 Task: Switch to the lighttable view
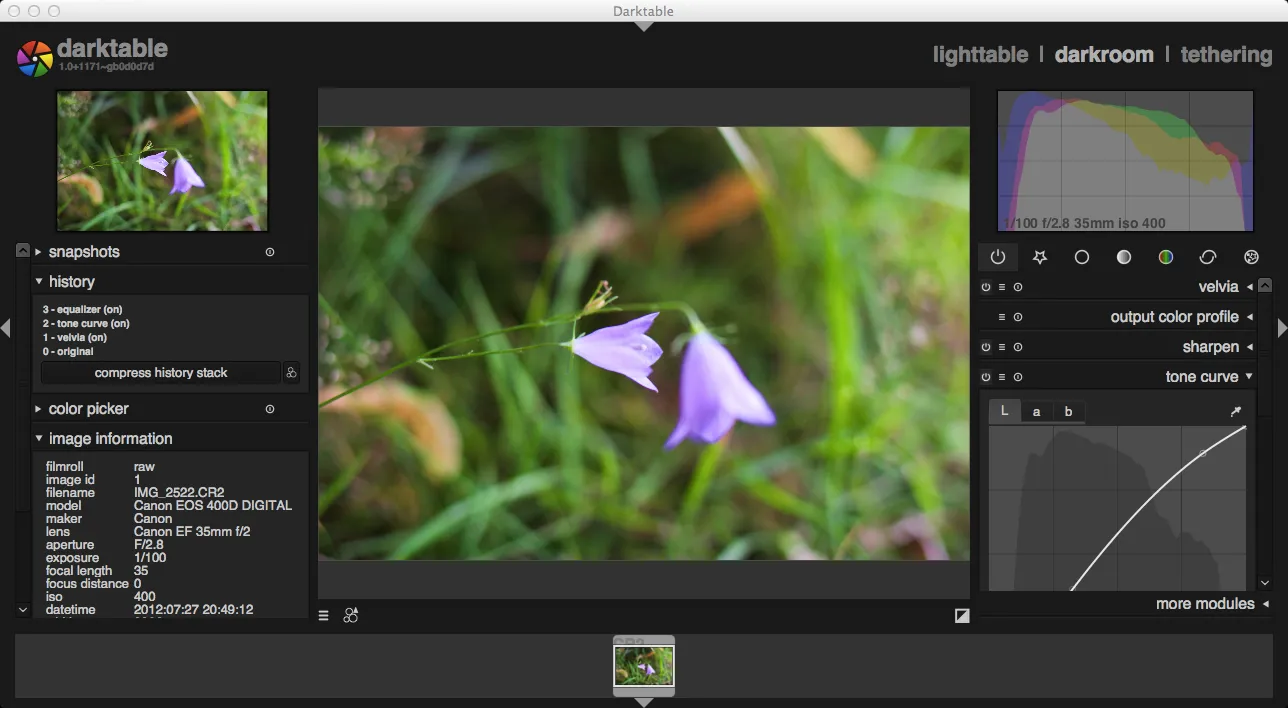click(x=979, y=55)
